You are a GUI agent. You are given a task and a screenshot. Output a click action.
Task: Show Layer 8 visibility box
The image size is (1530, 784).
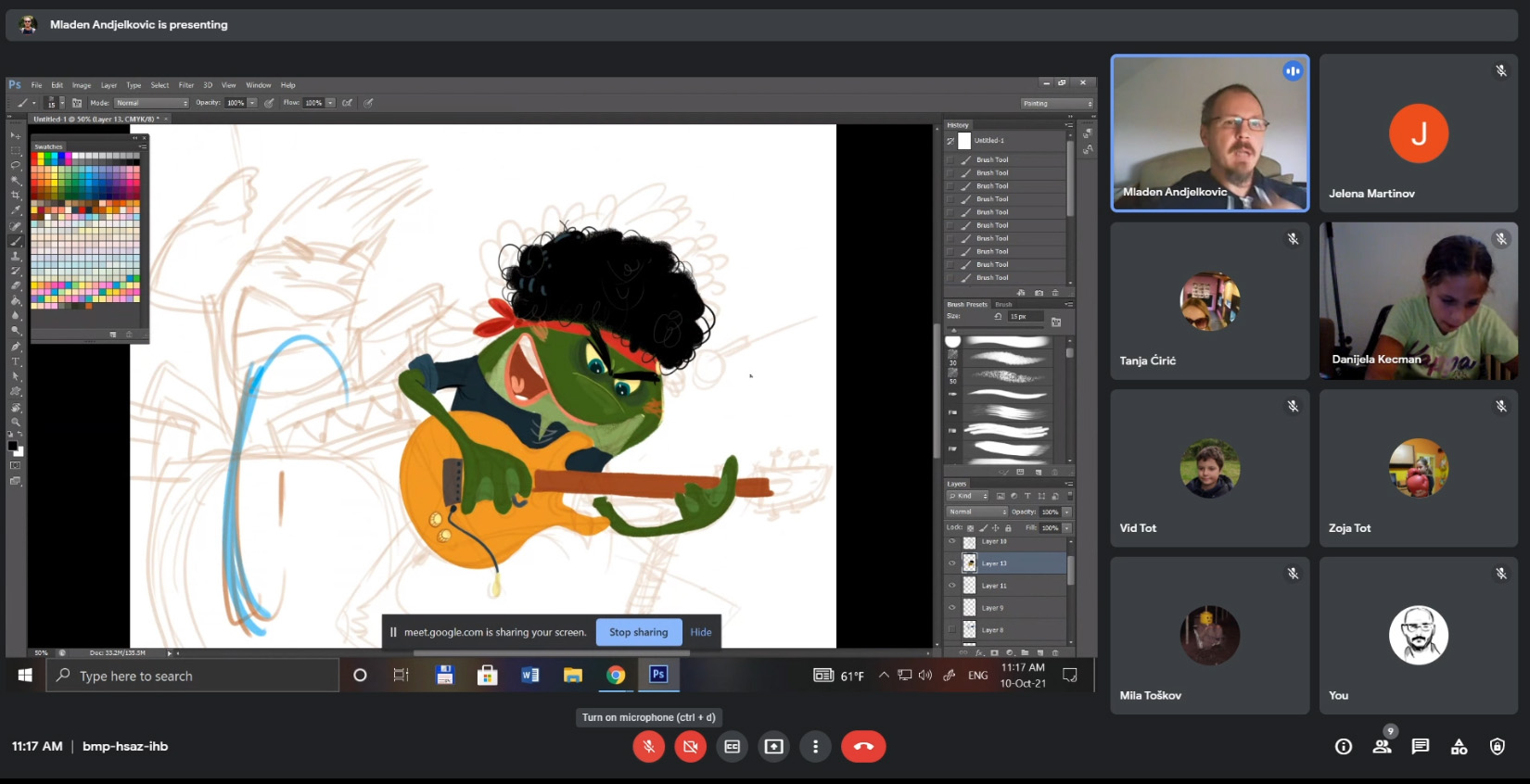click(x=951, y=629)
